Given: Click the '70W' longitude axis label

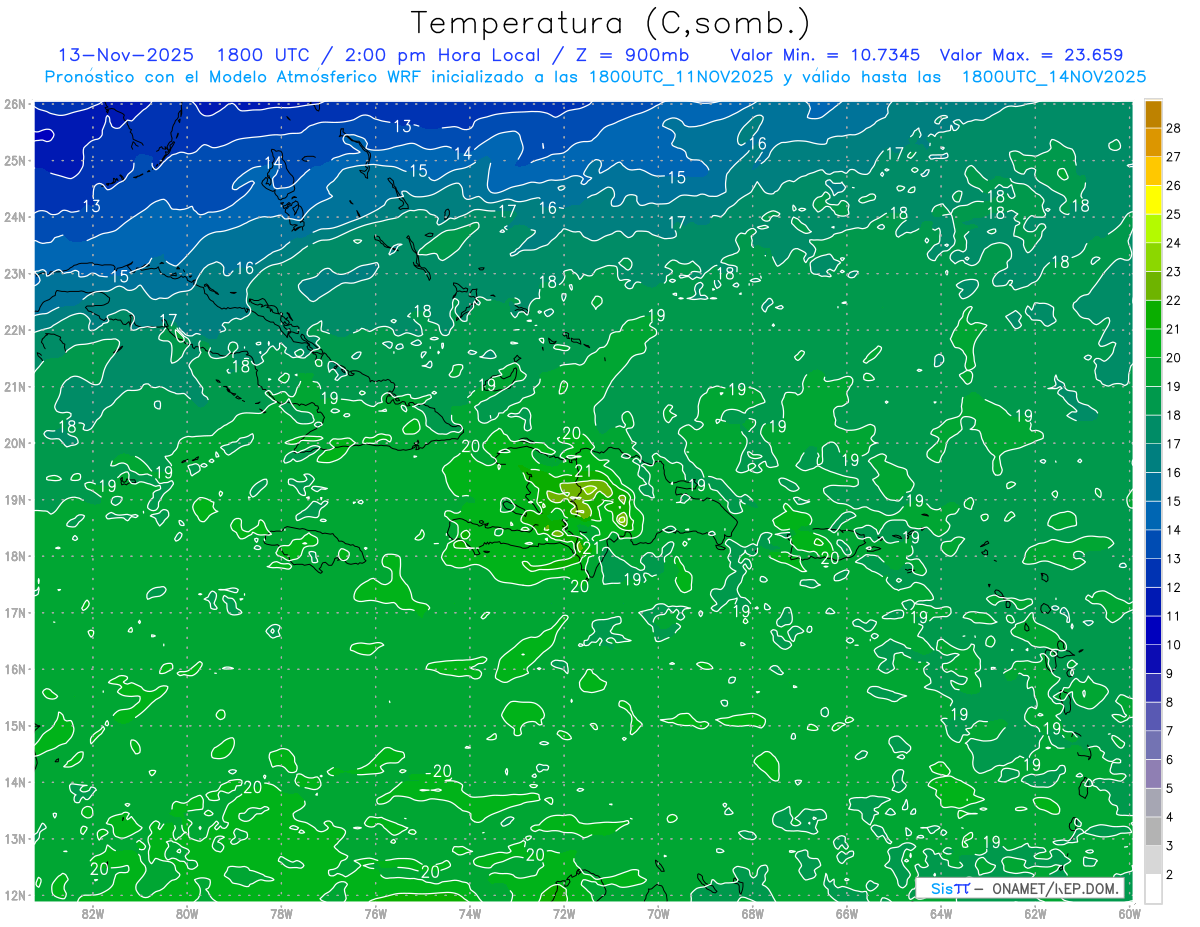Looking at the screenshot, I should coord(658,913).
